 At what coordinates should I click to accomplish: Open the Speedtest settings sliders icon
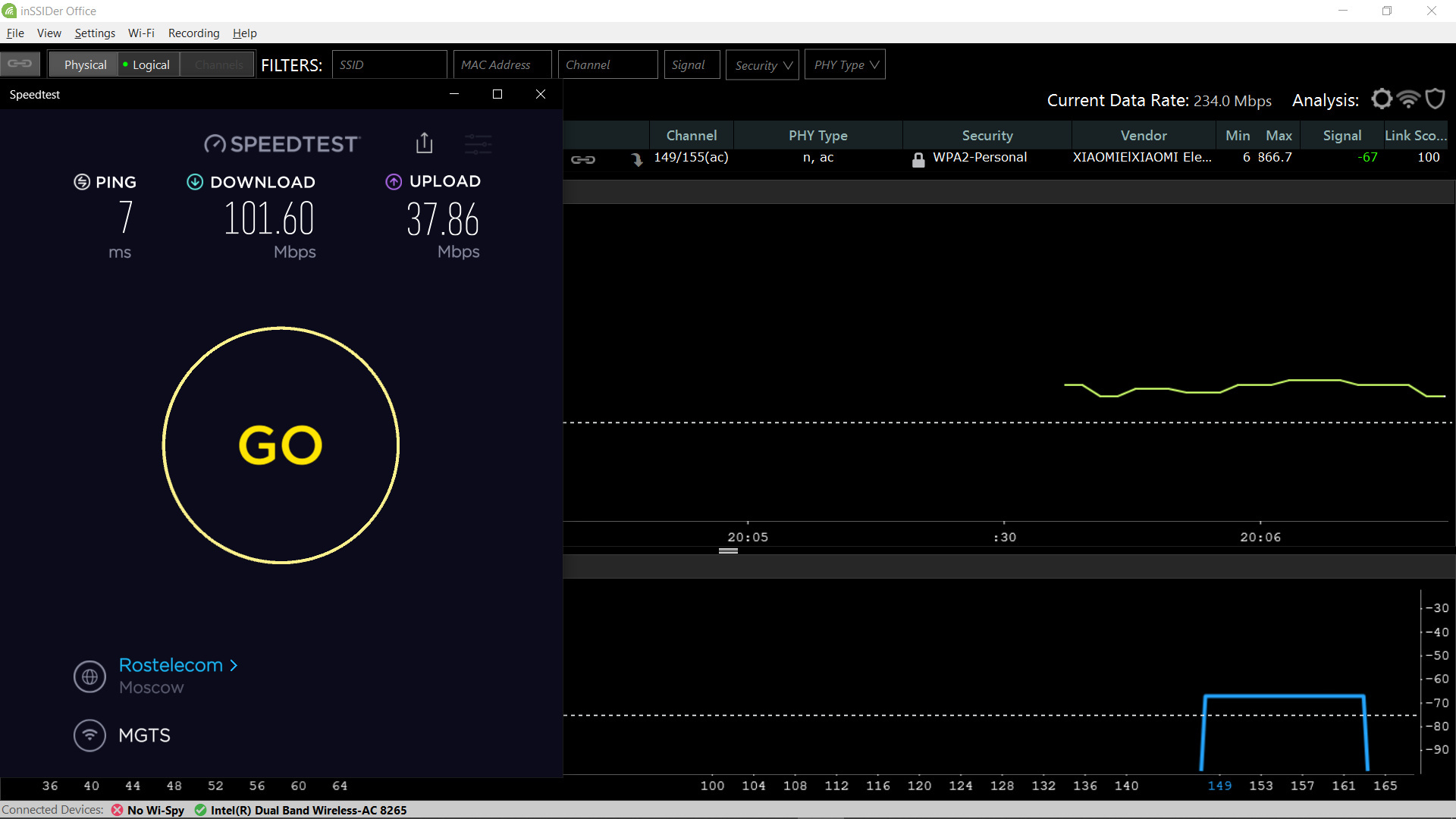pos(479,143)
